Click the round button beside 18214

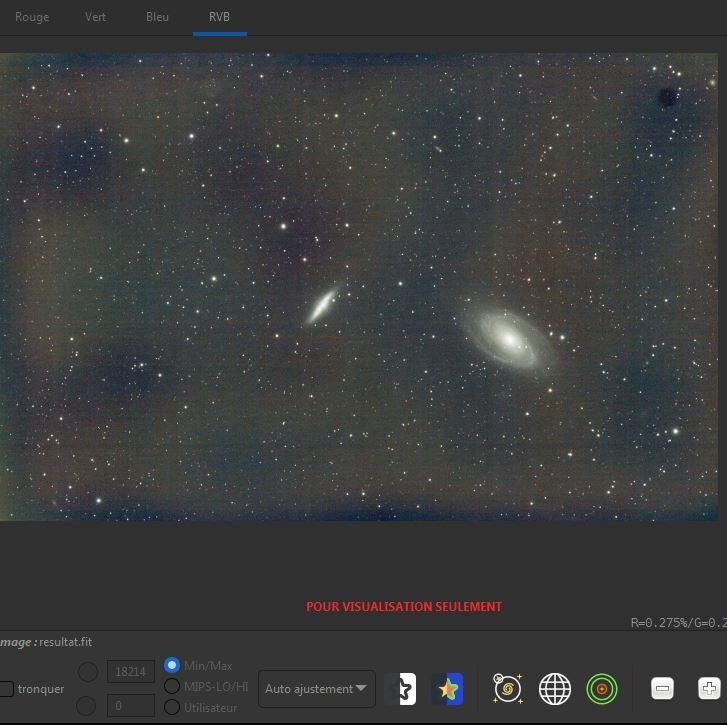tap(88, 671)
